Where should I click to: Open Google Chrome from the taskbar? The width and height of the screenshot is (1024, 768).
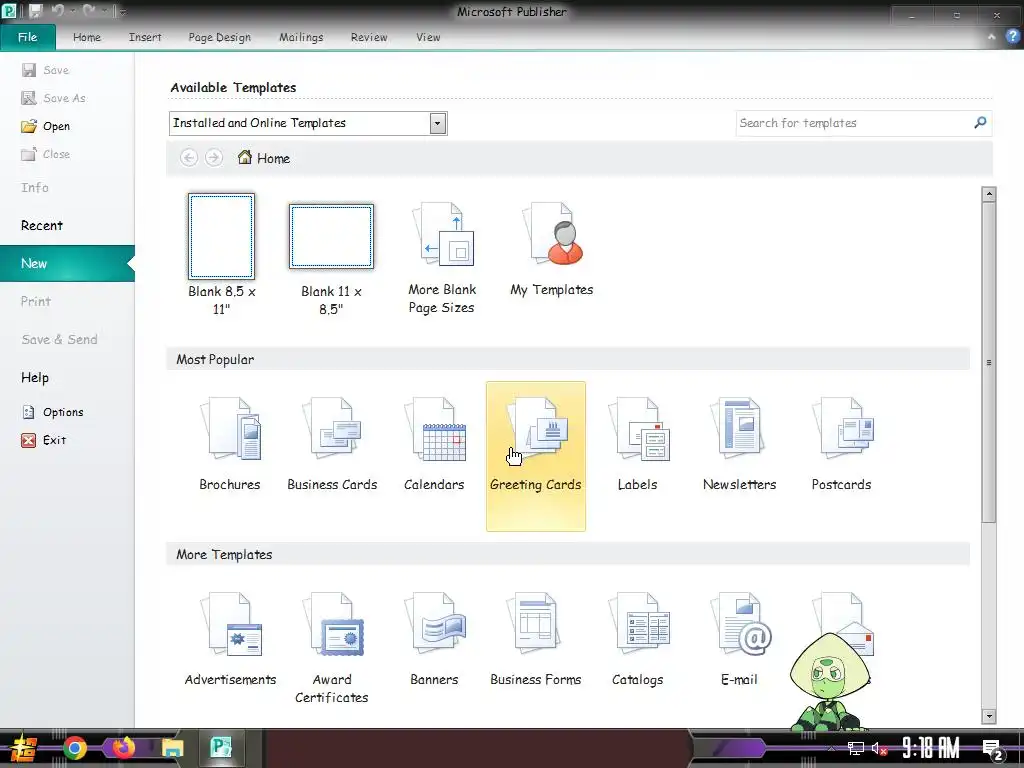[x=75, y=748]
